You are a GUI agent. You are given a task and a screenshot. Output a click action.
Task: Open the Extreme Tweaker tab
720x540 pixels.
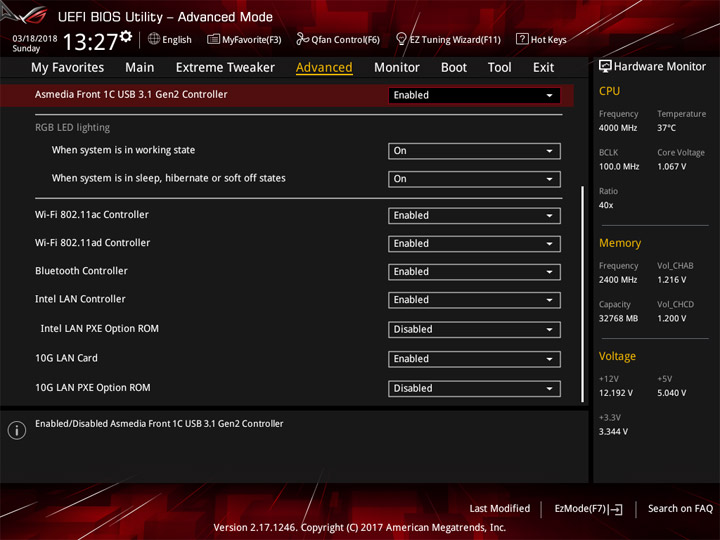[225, 68]
